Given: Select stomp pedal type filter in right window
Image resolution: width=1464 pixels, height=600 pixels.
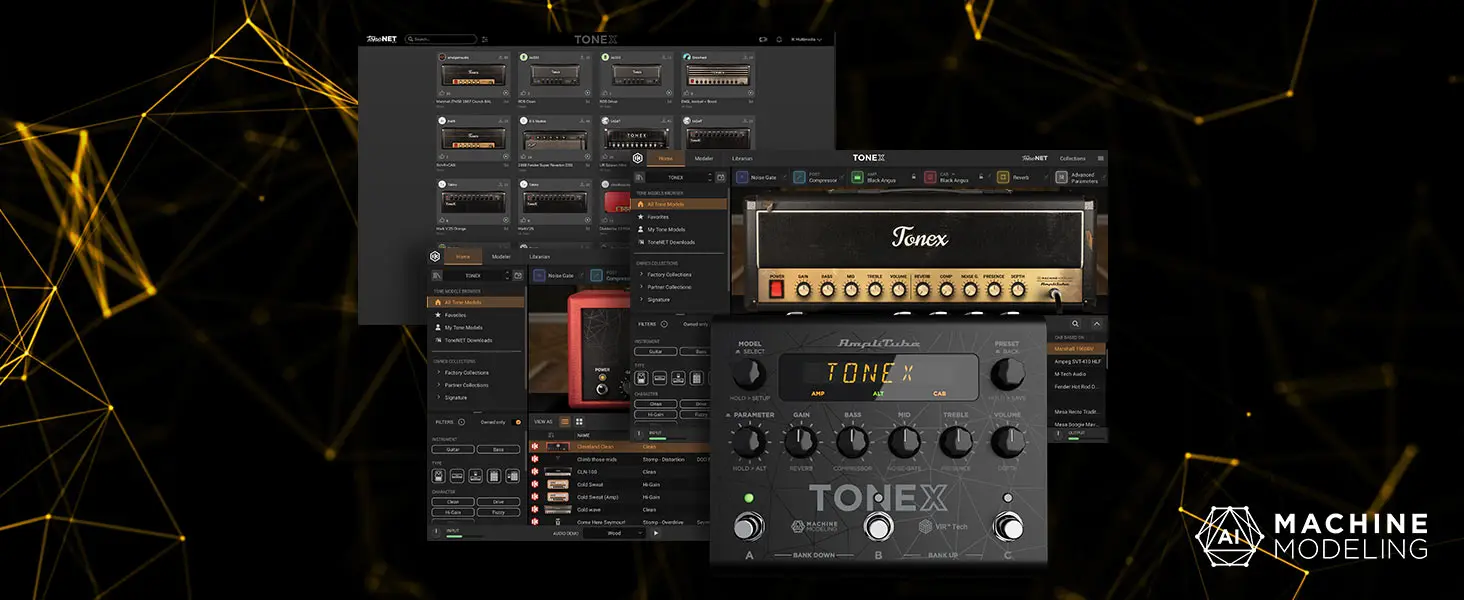Looking at the screenshot, I should [x=643, y=379].
